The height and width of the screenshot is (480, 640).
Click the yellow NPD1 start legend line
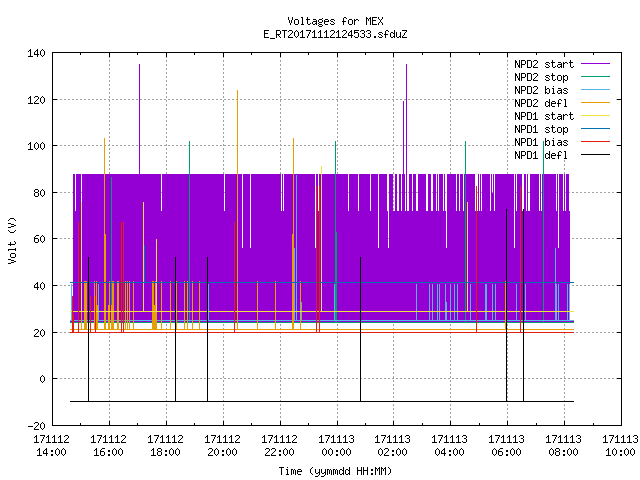595,116
